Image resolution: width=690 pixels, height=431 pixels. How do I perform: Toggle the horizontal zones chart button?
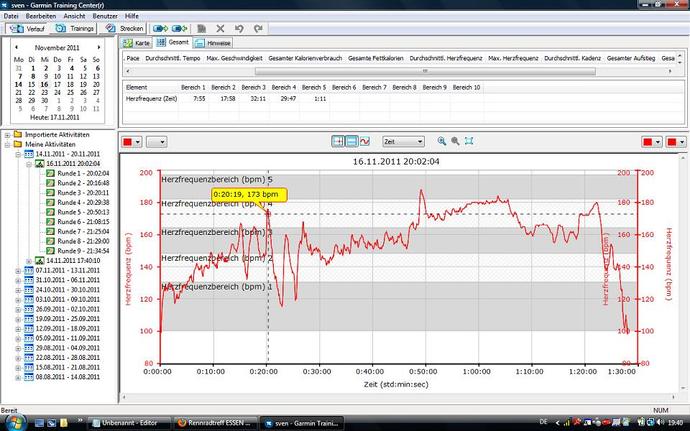(351, 142)
